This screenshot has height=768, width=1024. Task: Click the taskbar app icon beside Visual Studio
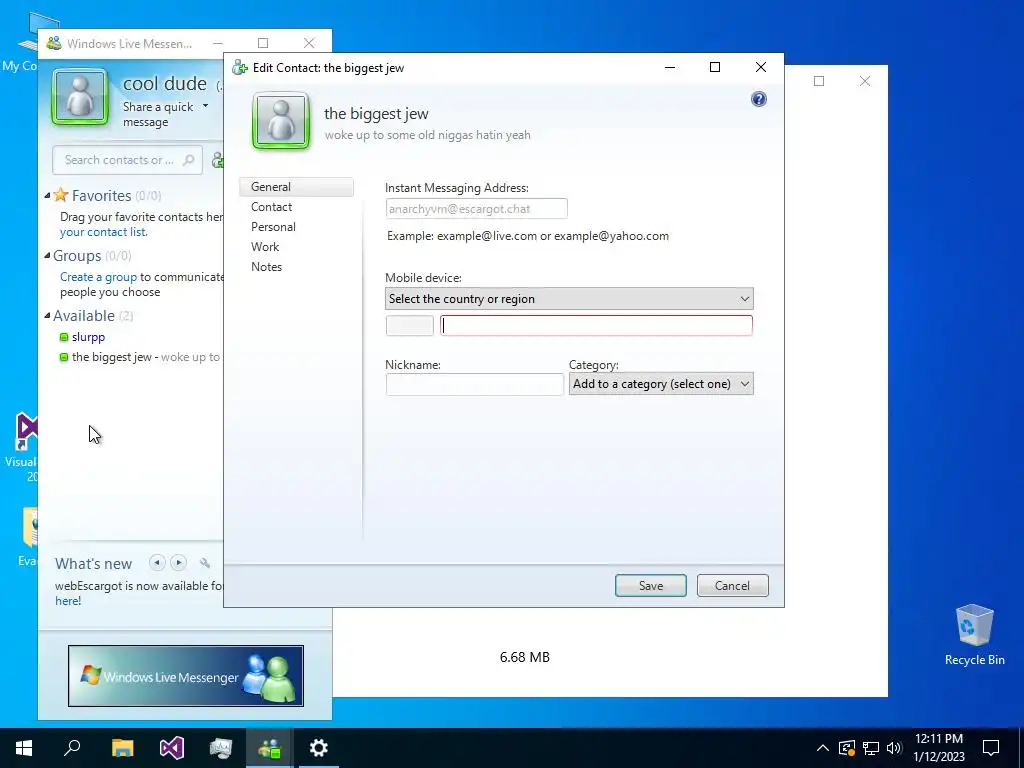tap(221, 748)
